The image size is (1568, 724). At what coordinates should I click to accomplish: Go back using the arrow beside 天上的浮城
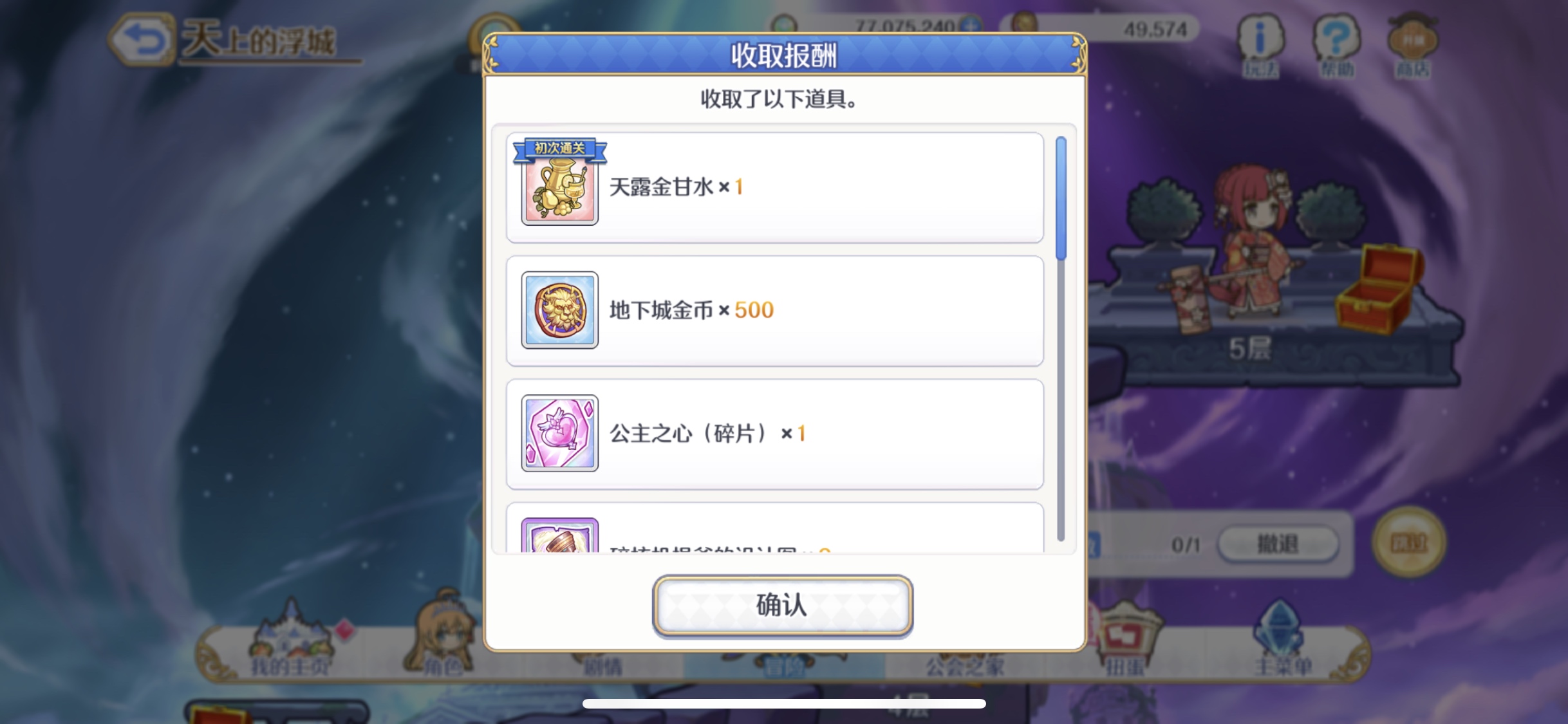(x=142, y=40)
